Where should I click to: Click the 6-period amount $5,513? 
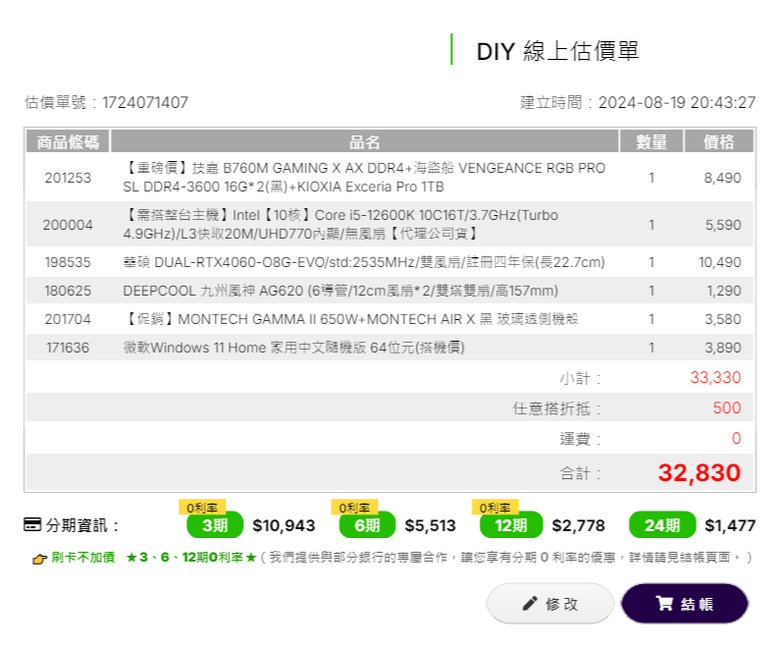click(x=430, y=525)
